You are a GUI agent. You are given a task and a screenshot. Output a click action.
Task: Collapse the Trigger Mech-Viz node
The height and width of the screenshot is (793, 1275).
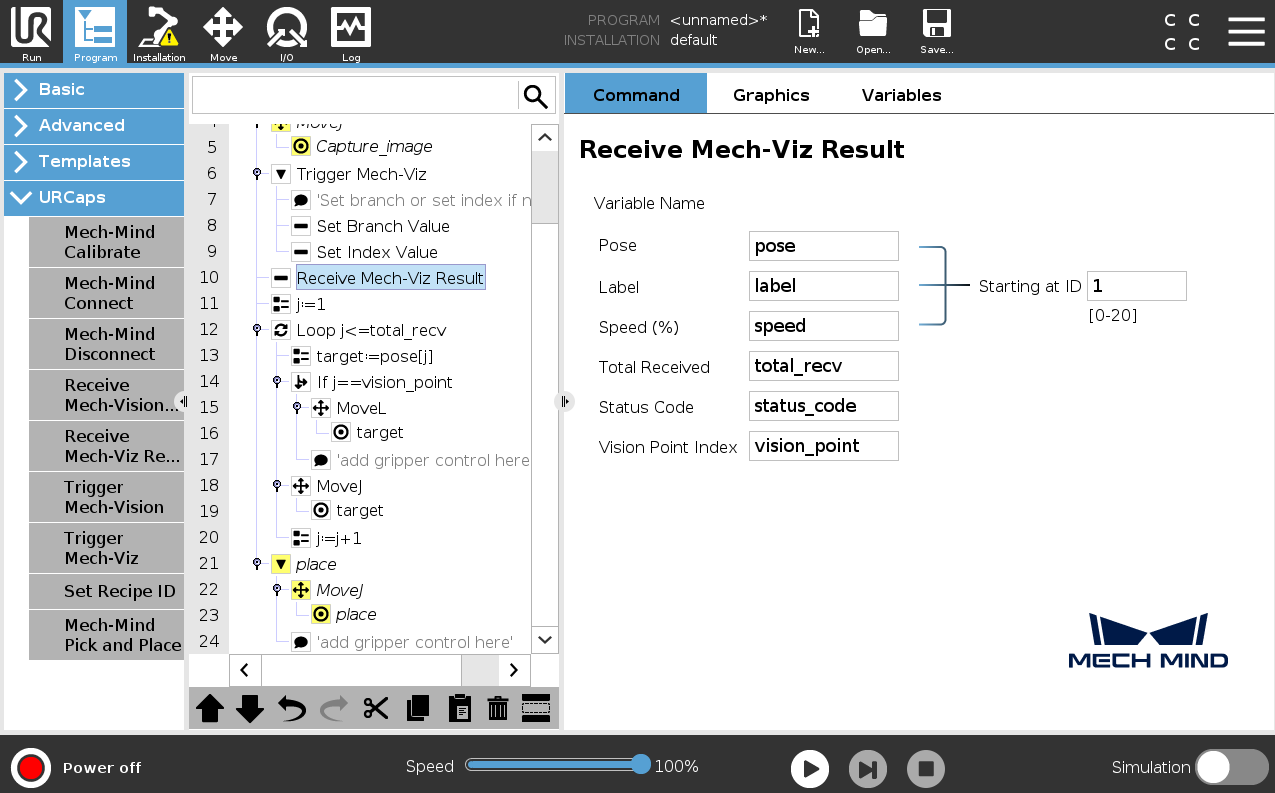pyautogui.click(x=257, y=174)
